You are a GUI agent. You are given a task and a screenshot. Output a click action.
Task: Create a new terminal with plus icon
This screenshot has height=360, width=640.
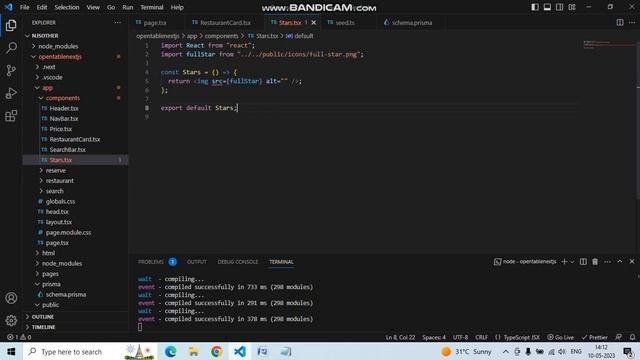pyautogui.click(x=564, y=262)
